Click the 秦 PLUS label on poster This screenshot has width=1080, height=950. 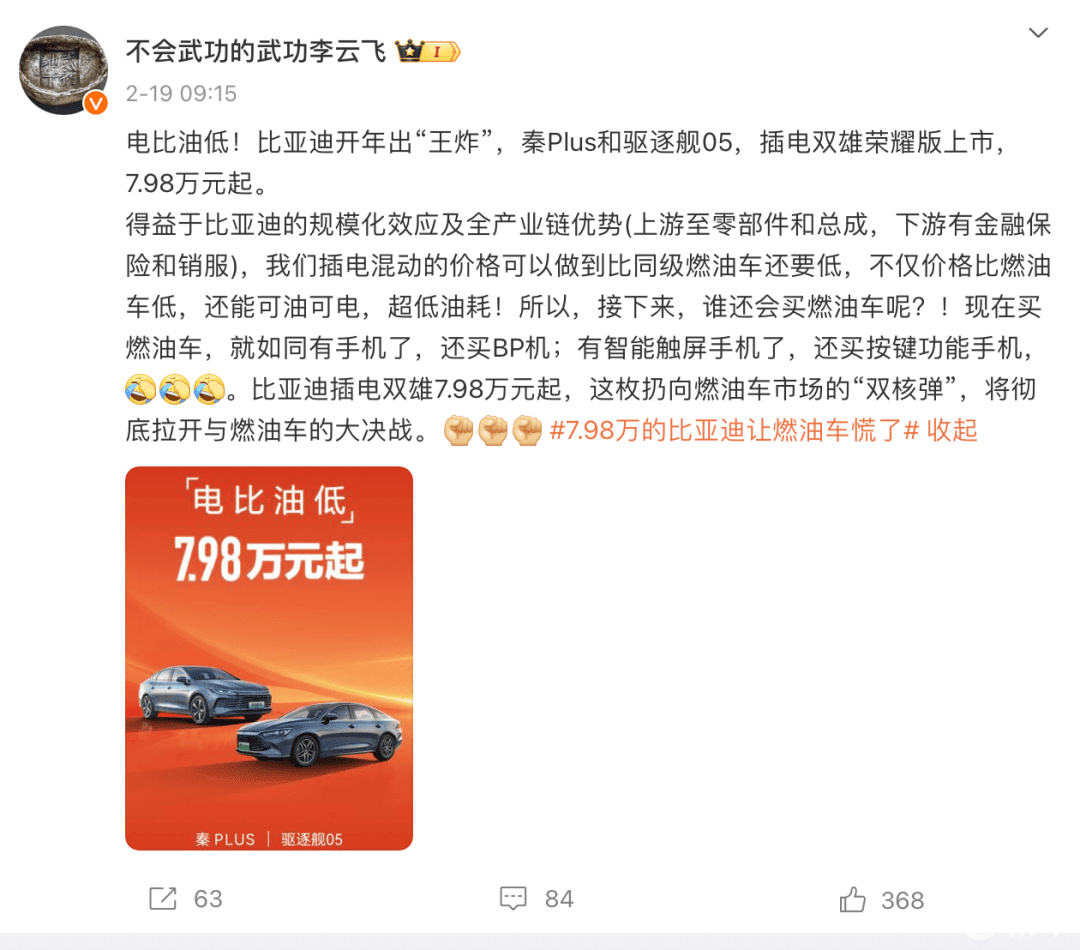click(225, 839)
